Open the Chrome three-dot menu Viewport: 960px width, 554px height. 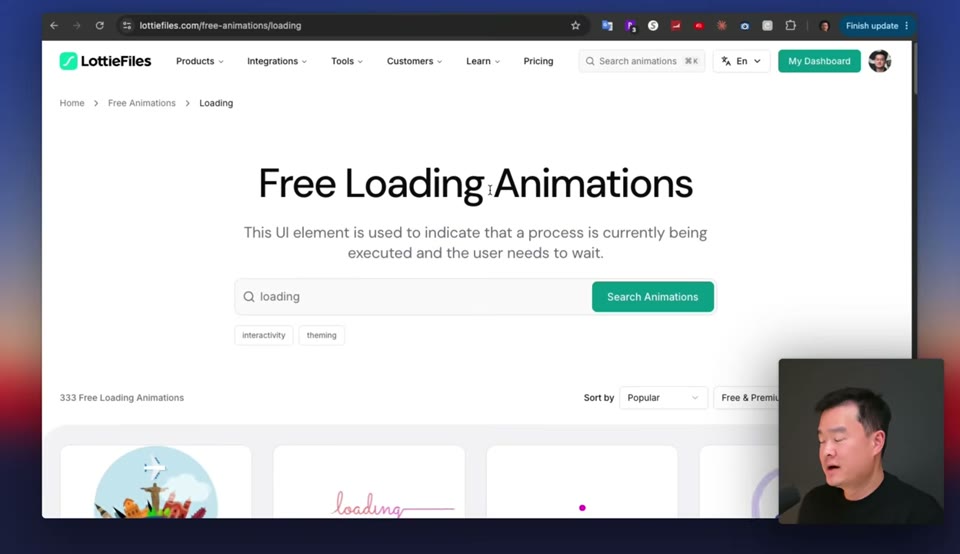point(907,26)
